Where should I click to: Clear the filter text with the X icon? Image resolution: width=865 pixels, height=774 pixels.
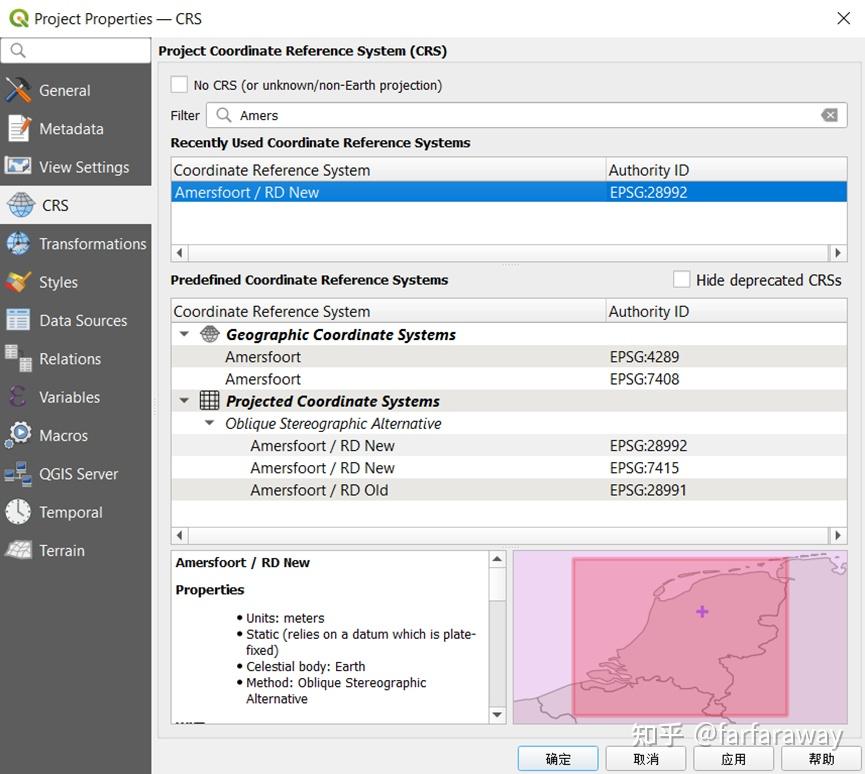click(x=829, y=115)
